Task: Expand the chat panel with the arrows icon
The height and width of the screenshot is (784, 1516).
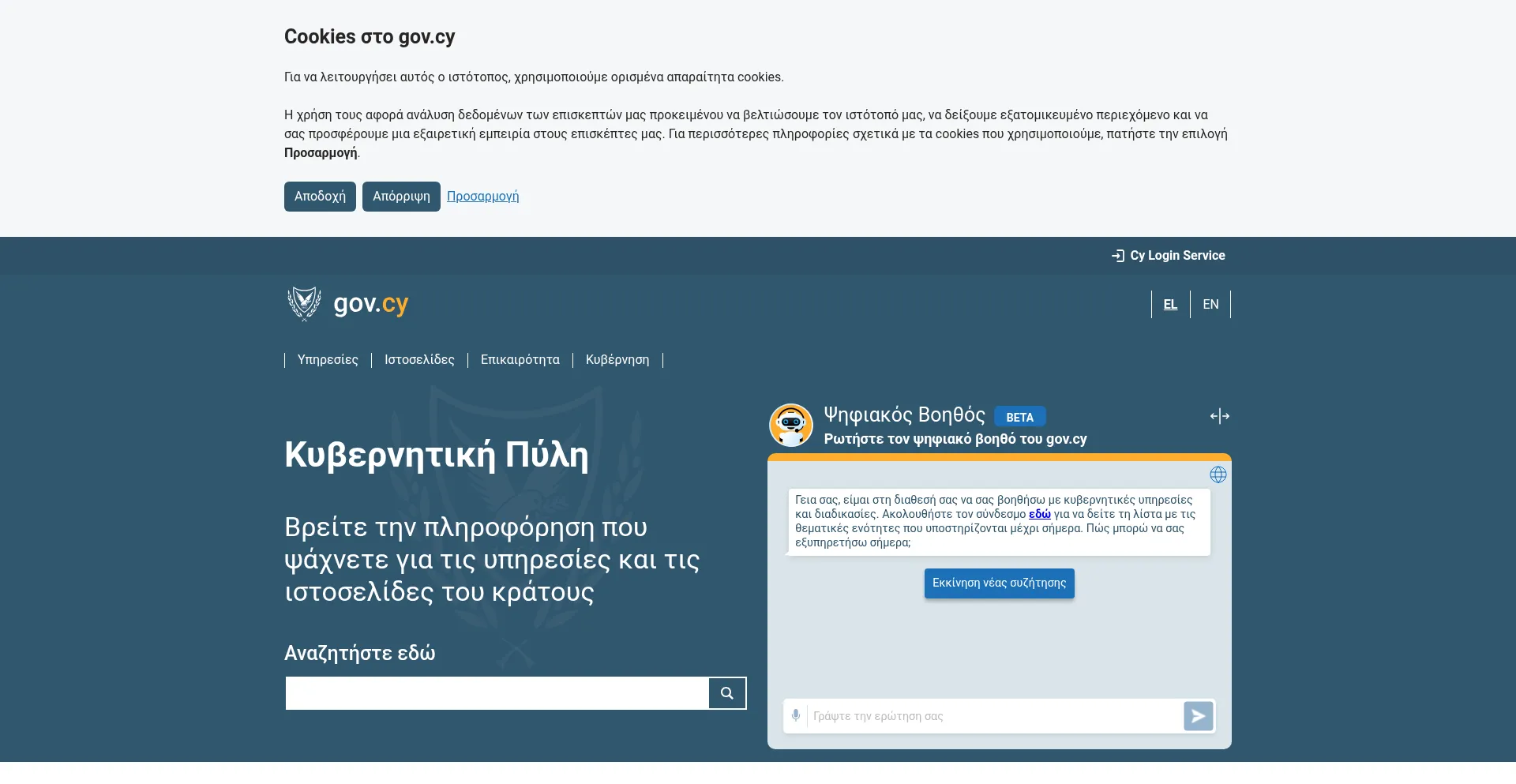Action: click(x=1220, y=416)
